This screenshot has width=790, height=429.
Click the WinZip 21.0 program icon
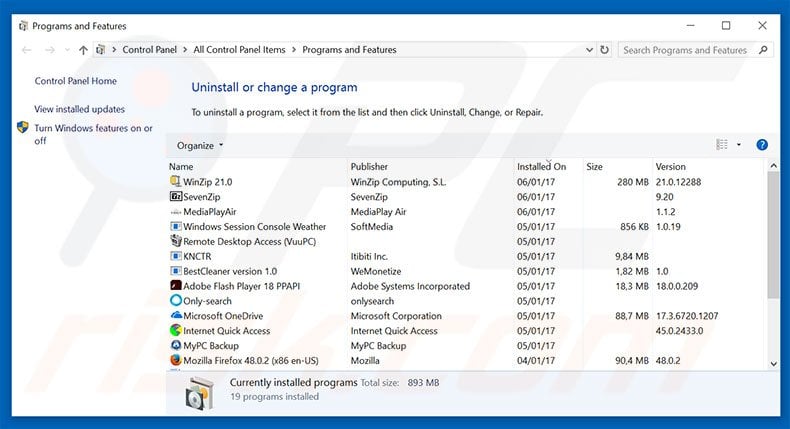coord(175,181)
